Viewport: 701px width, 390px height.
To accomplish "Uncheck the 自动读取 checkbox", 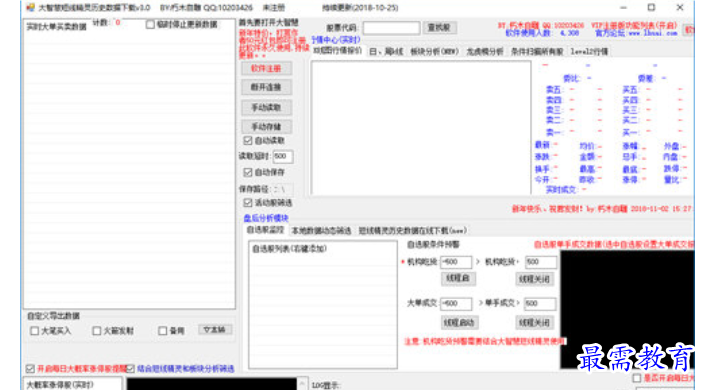I will coord(248,140).
